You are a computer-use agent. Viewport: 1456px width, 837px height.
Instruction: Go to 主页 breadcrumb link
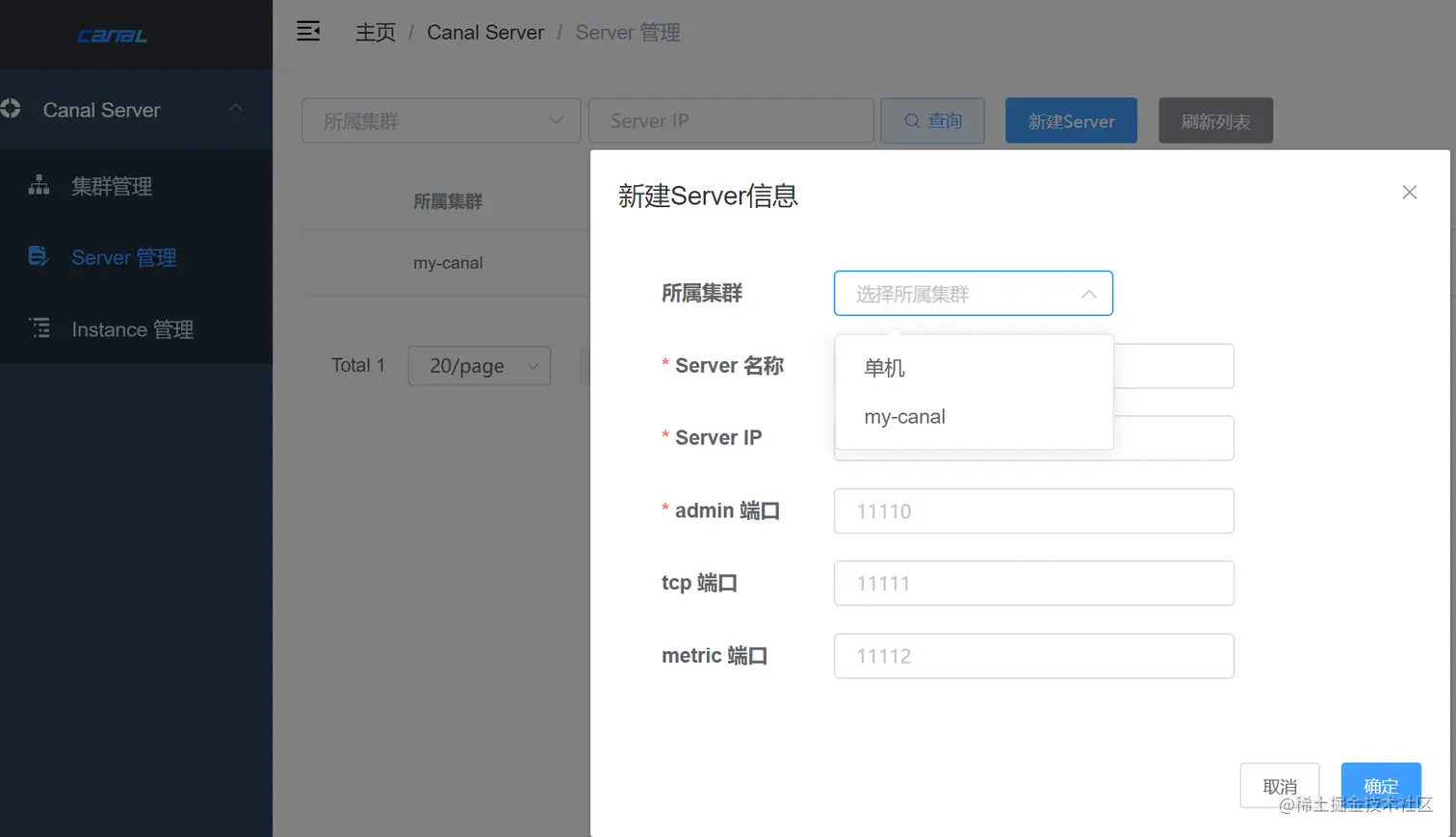coord(376,33)
